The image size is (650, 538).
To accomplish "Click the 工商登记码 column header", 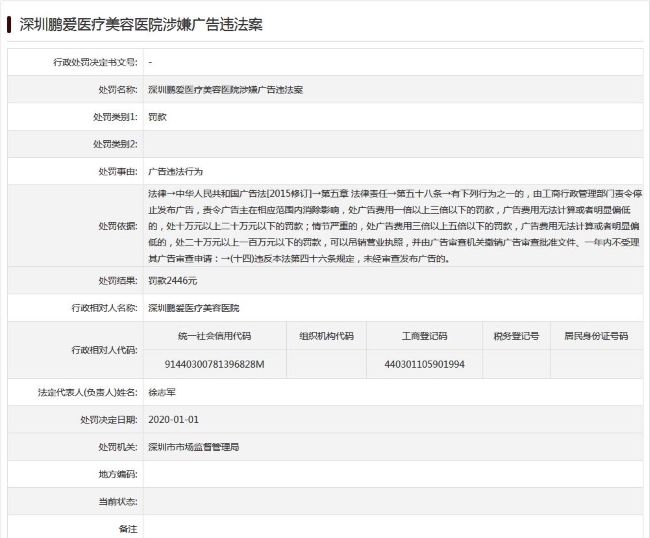I will coord(424,336).
